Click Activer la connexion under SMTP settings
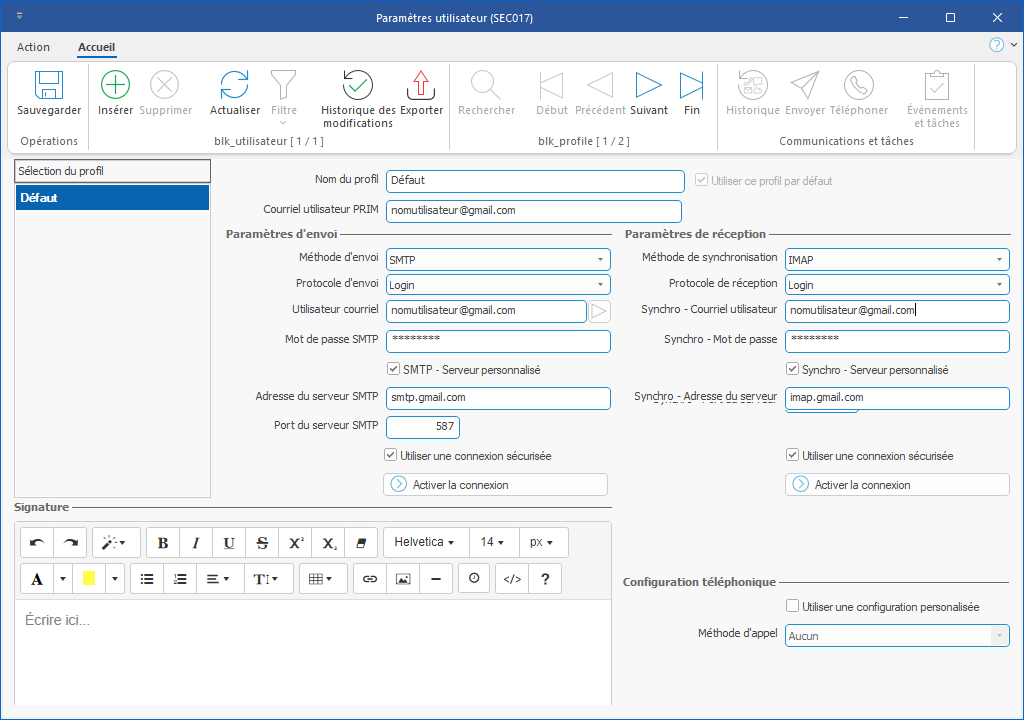Viewport: 1024px width, 720px height. (495, 485)
